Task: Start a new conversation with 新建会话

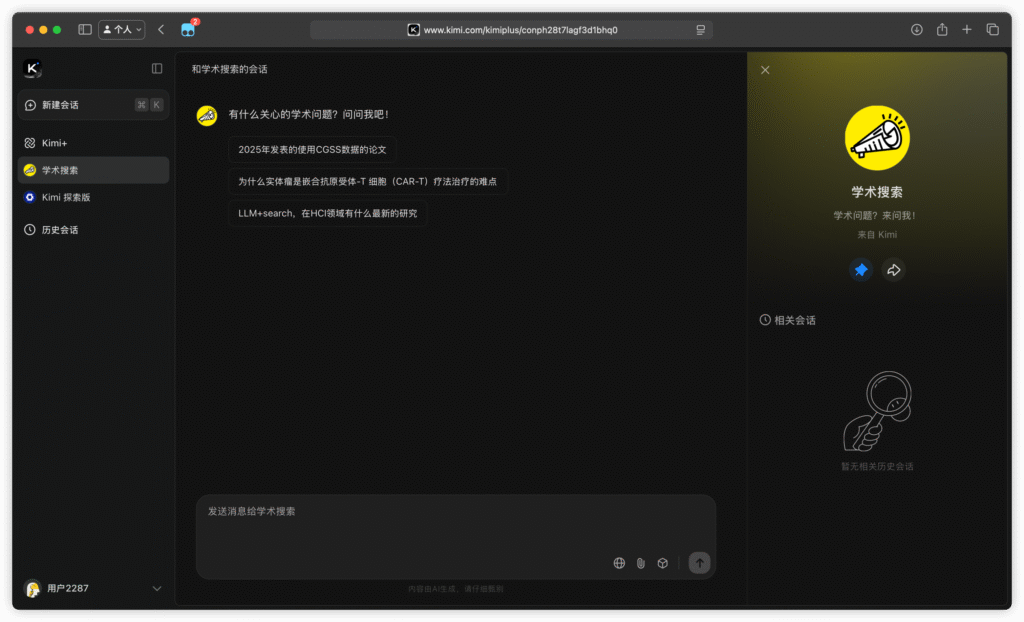Action: (93, 105)
